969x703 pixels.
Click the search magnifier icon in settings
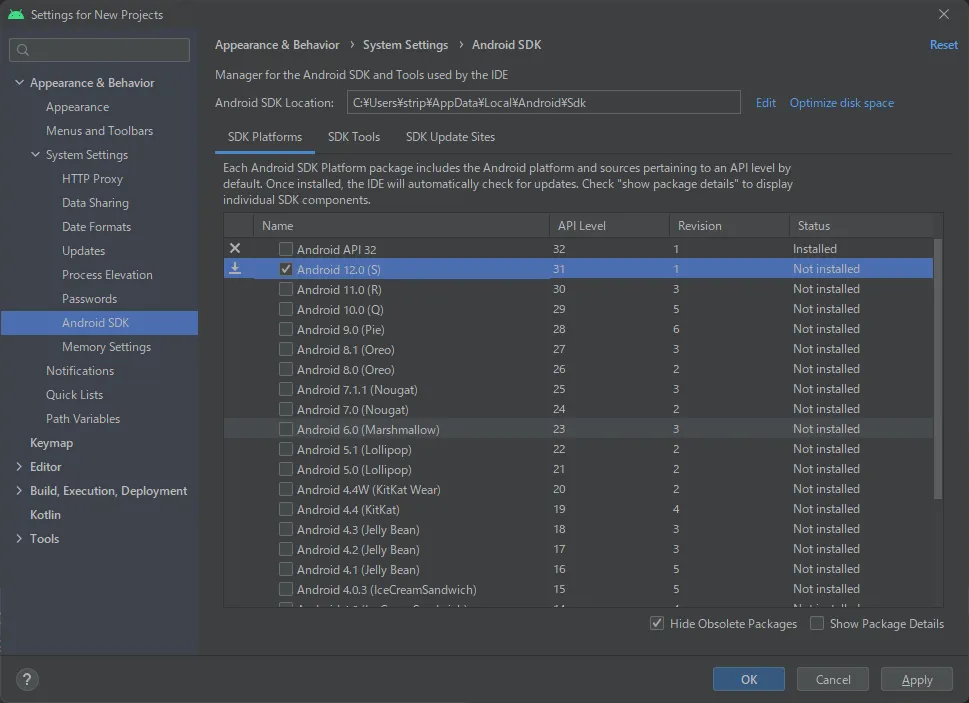point(23,50)
